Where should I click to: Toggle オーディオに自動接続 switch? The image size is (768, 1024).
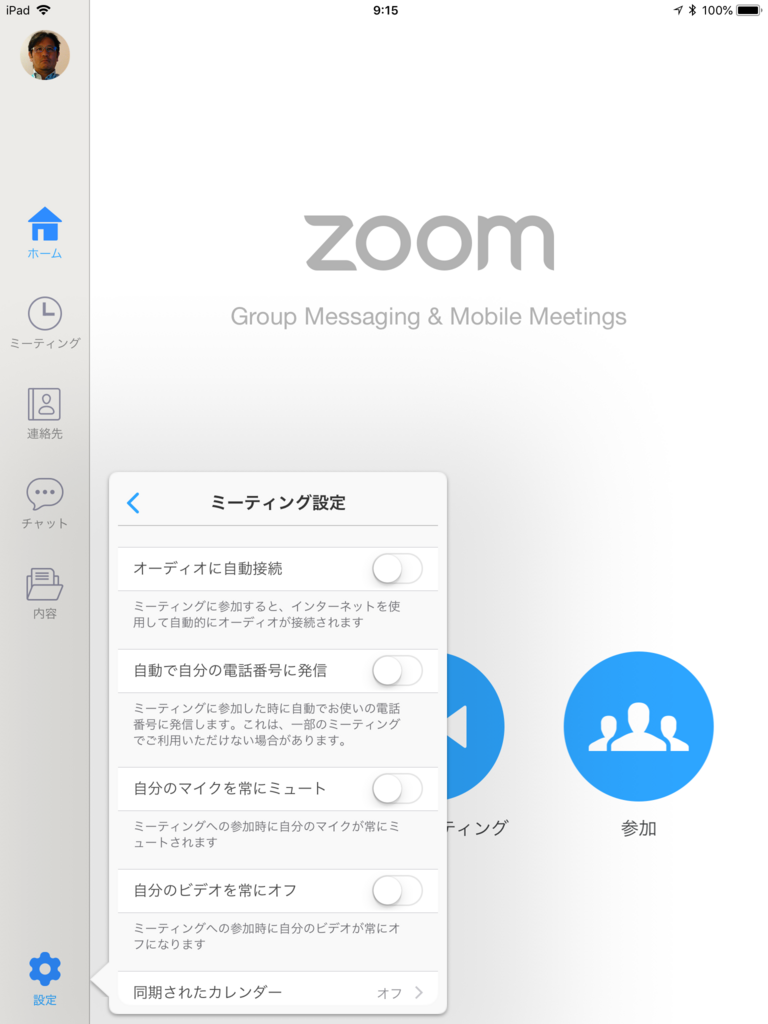pos(397,569)
